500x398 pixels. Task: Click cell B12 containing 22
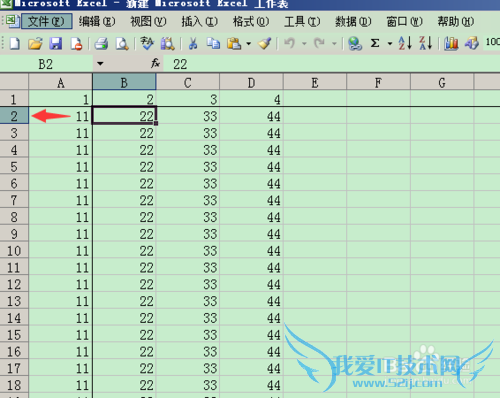click(x=124, y=284)
